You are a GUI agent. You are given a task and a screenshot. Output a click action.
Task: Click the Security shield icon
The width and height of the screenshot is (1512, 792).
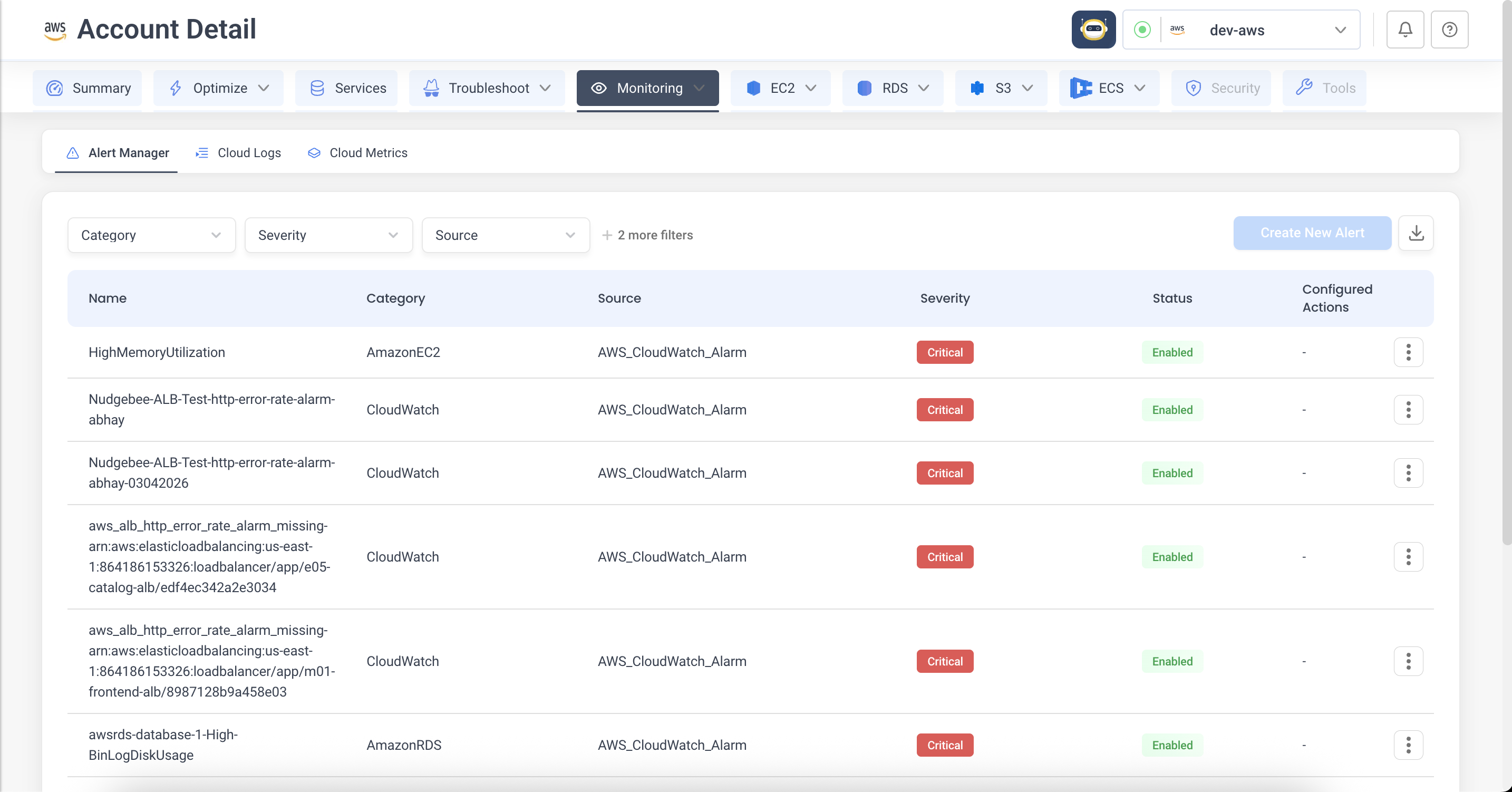[x=1193, y=88]
